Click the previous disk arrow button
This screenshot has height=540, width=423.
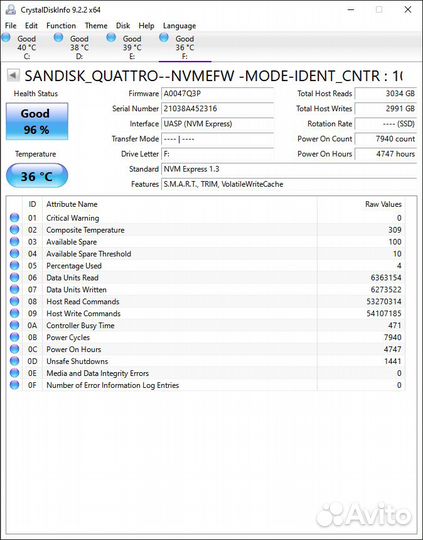(13, 75)
